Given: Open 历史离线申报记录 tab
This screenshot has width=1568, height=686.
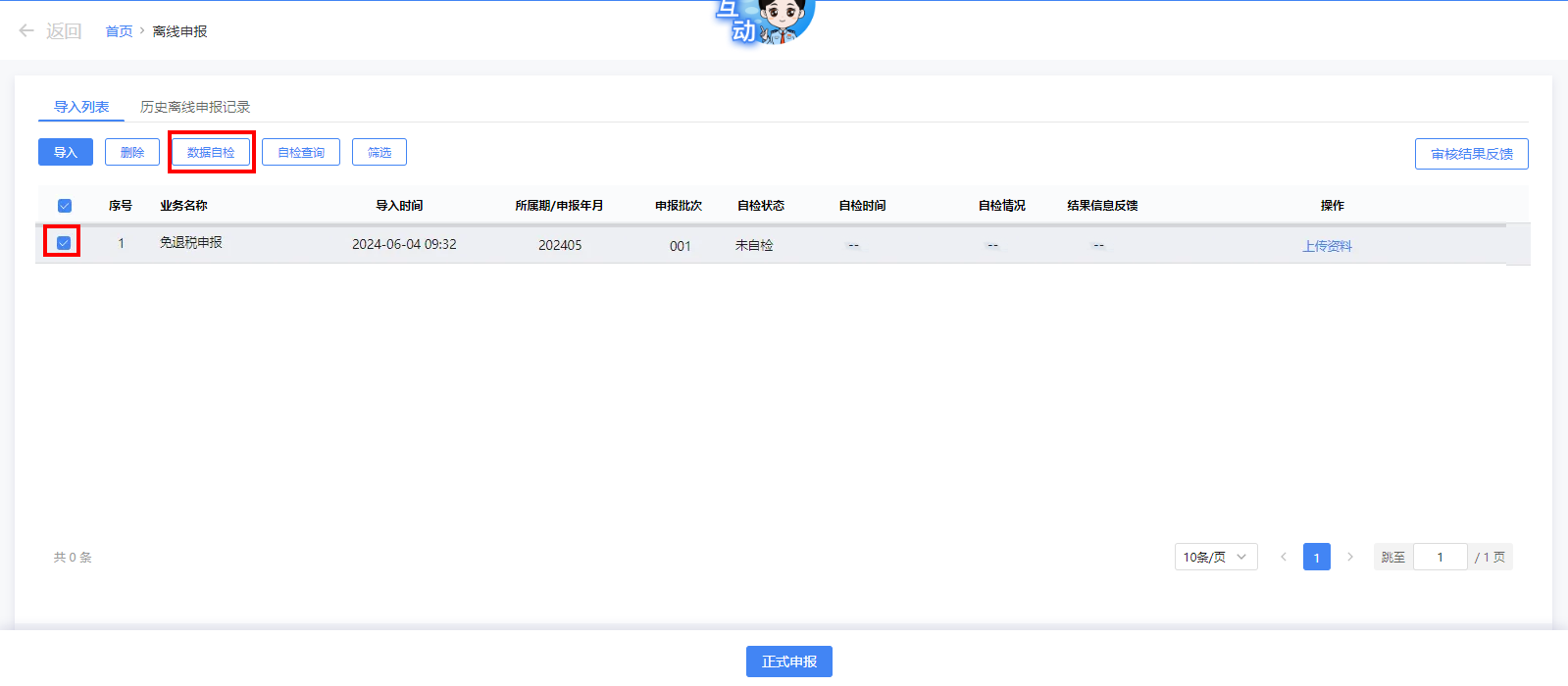Looking at the screenshot, I should coord(194,107).
